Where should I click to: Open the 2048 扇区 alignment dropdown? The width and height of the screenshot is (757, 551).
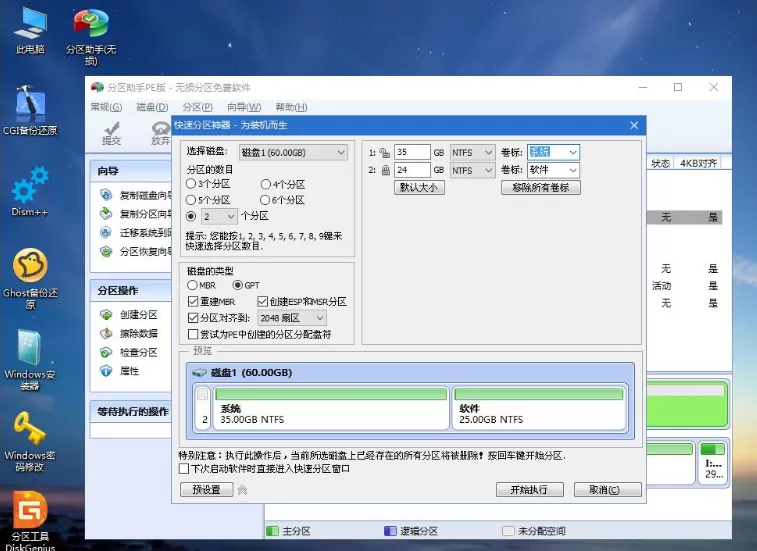tap(292, 318)
